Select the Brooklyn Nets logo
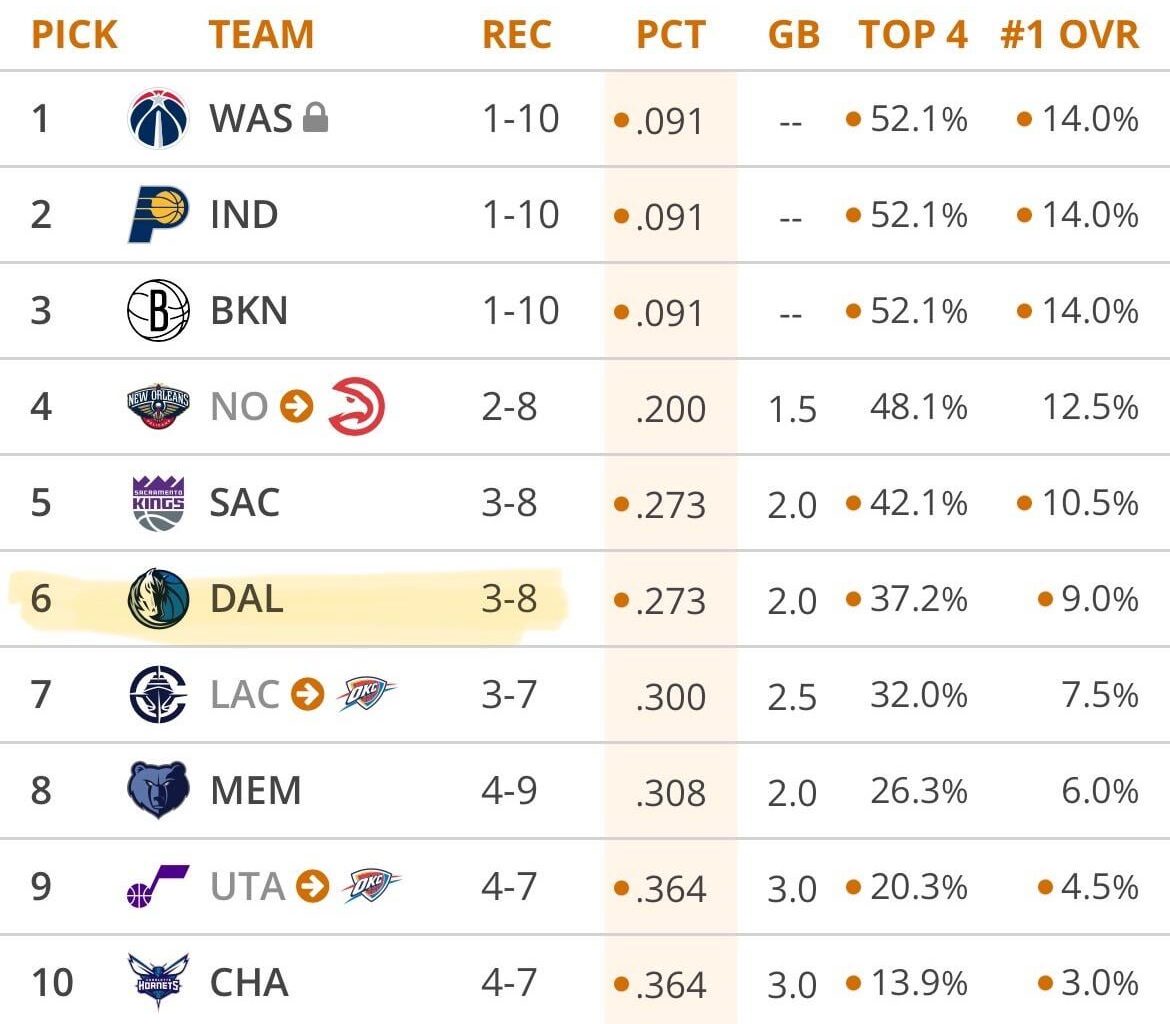This screenshot has height=1024, width=1170. [158, 311]
